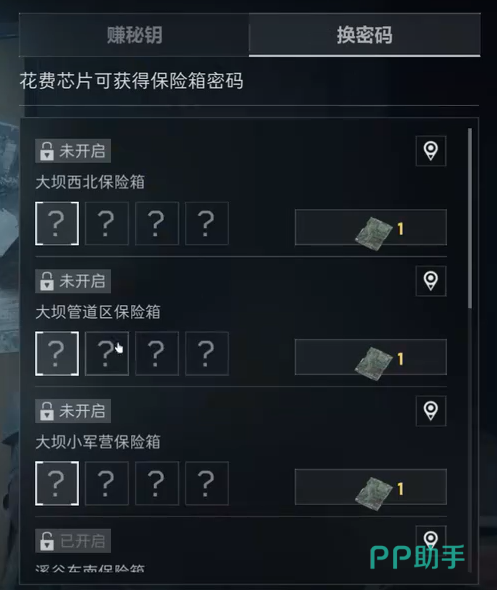Click the lock icon of 大坝管道区保险箱 status
Screen dimensions: 497x590
[47, 281]
